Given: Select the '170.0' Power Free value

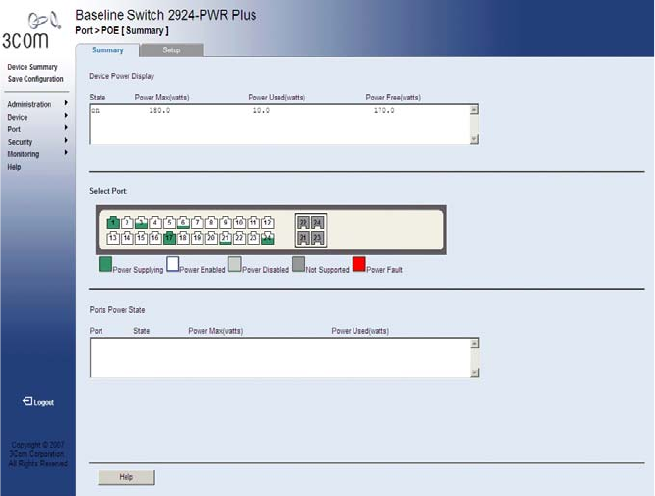Looking at the screenshot, I should click(384, 111).
